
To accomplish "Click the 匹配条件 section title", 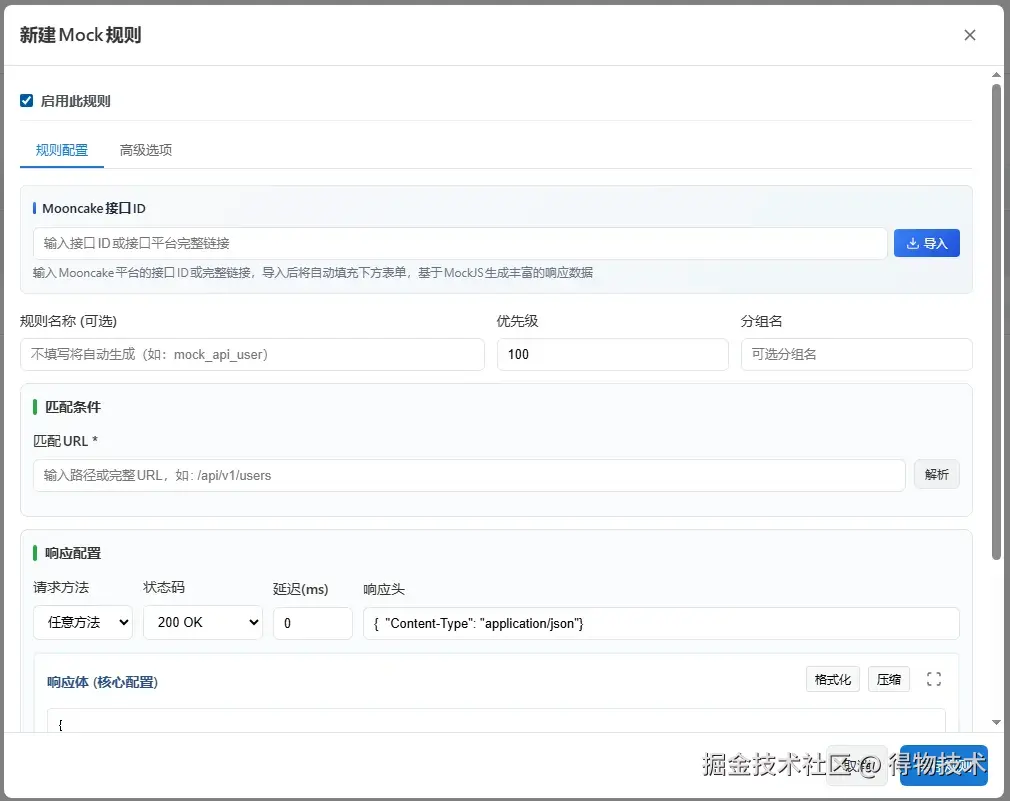I will coord(73,407).
